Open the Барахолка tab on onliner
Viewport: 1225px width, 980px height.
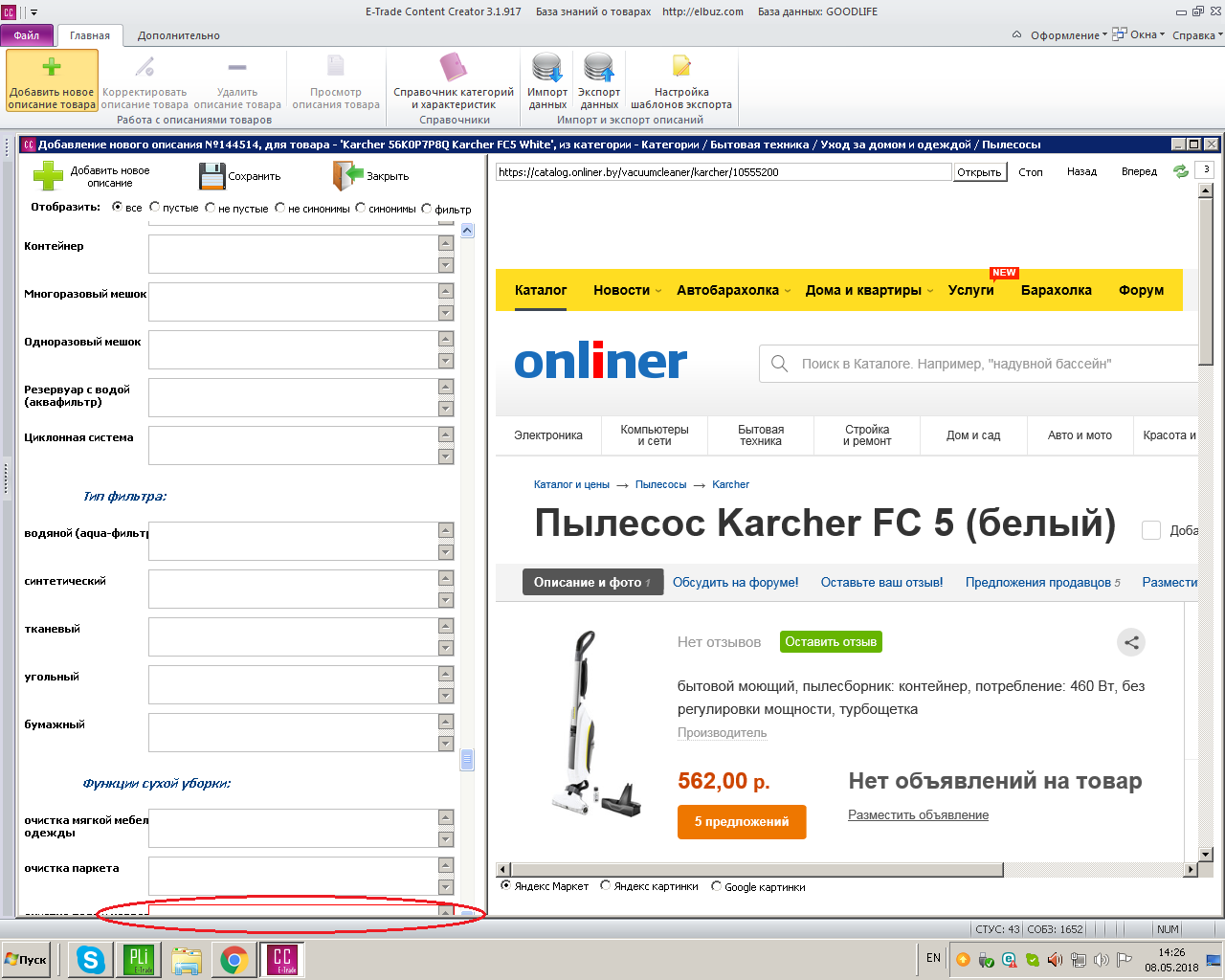pos(1056,290)
